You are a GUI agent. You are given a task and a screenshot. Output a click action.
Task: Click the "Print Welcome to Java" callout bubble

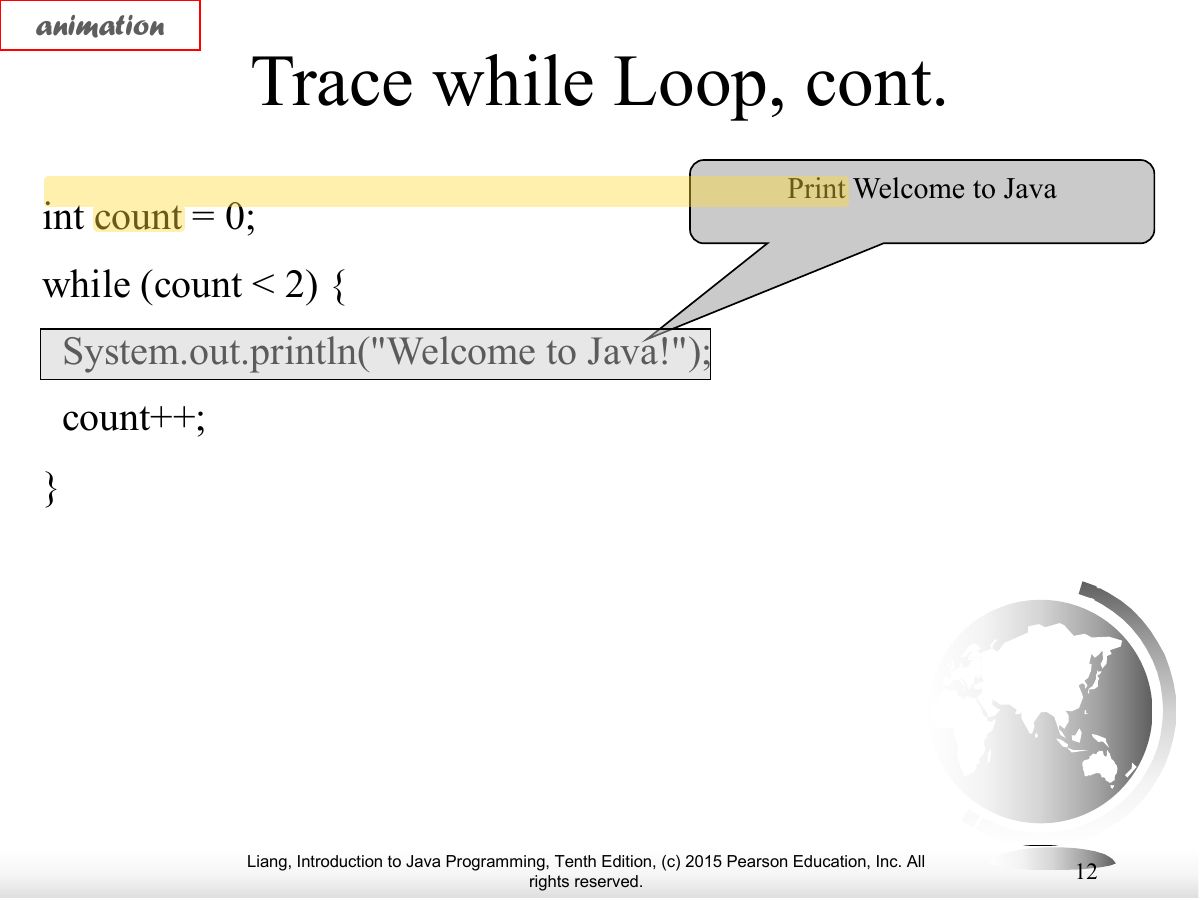[922, 200]
